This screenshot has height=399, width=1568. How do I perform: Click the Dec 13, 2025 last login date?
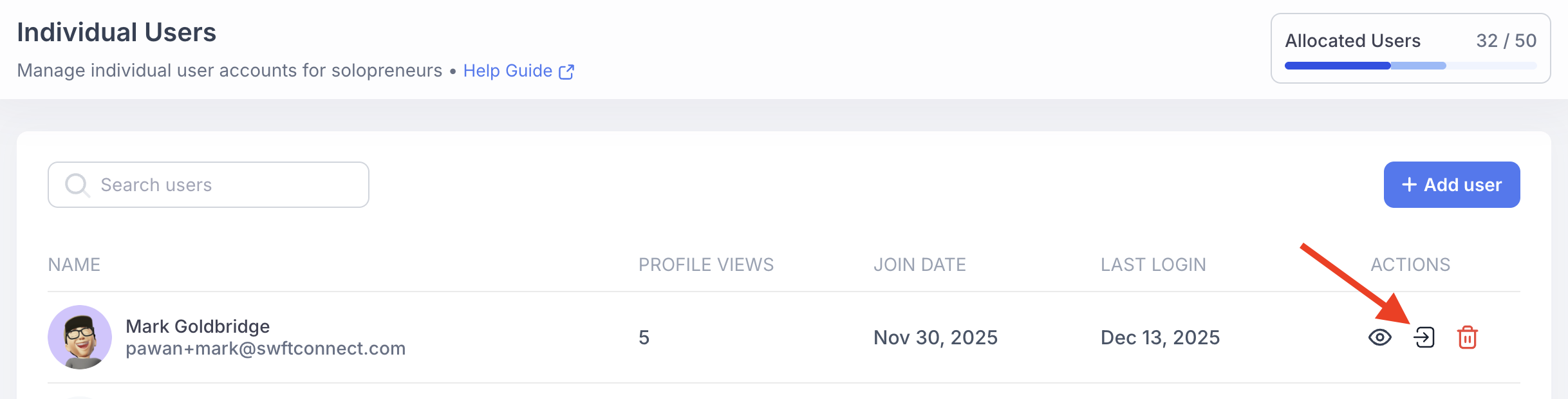[x=1160, y=337]
